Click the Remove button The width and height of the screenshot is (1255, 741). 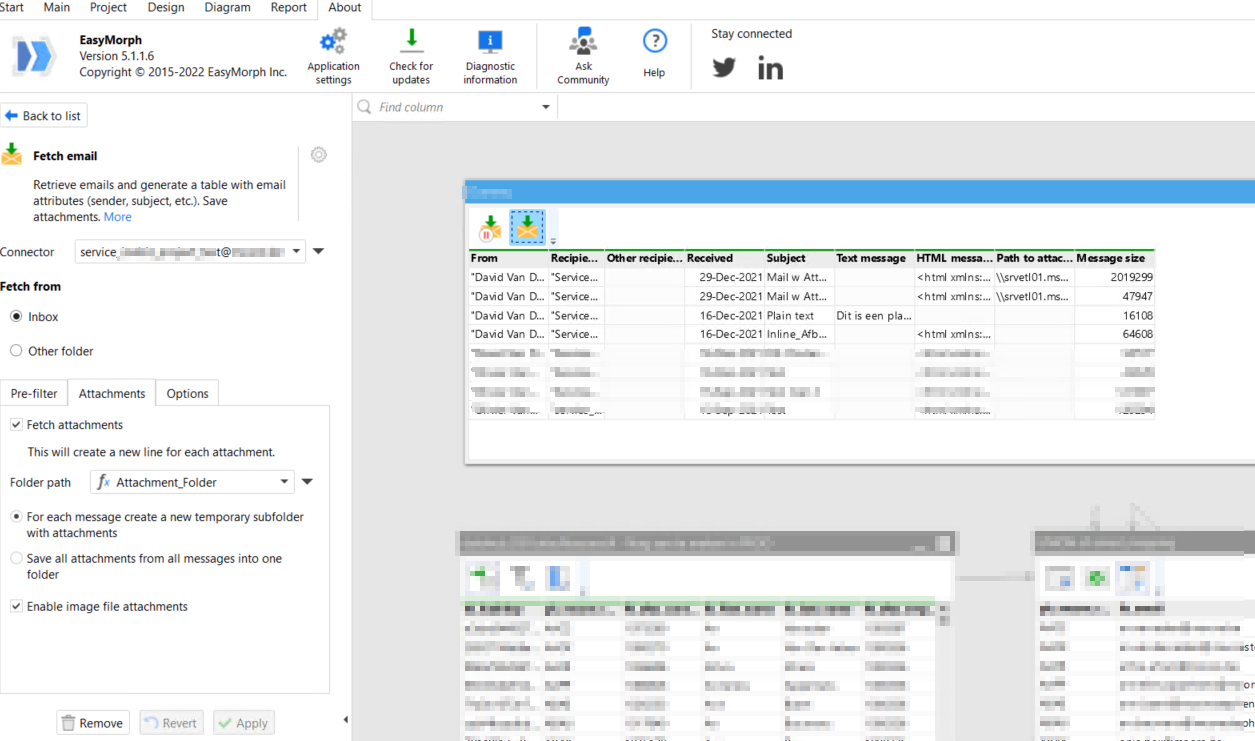point(93,723)
